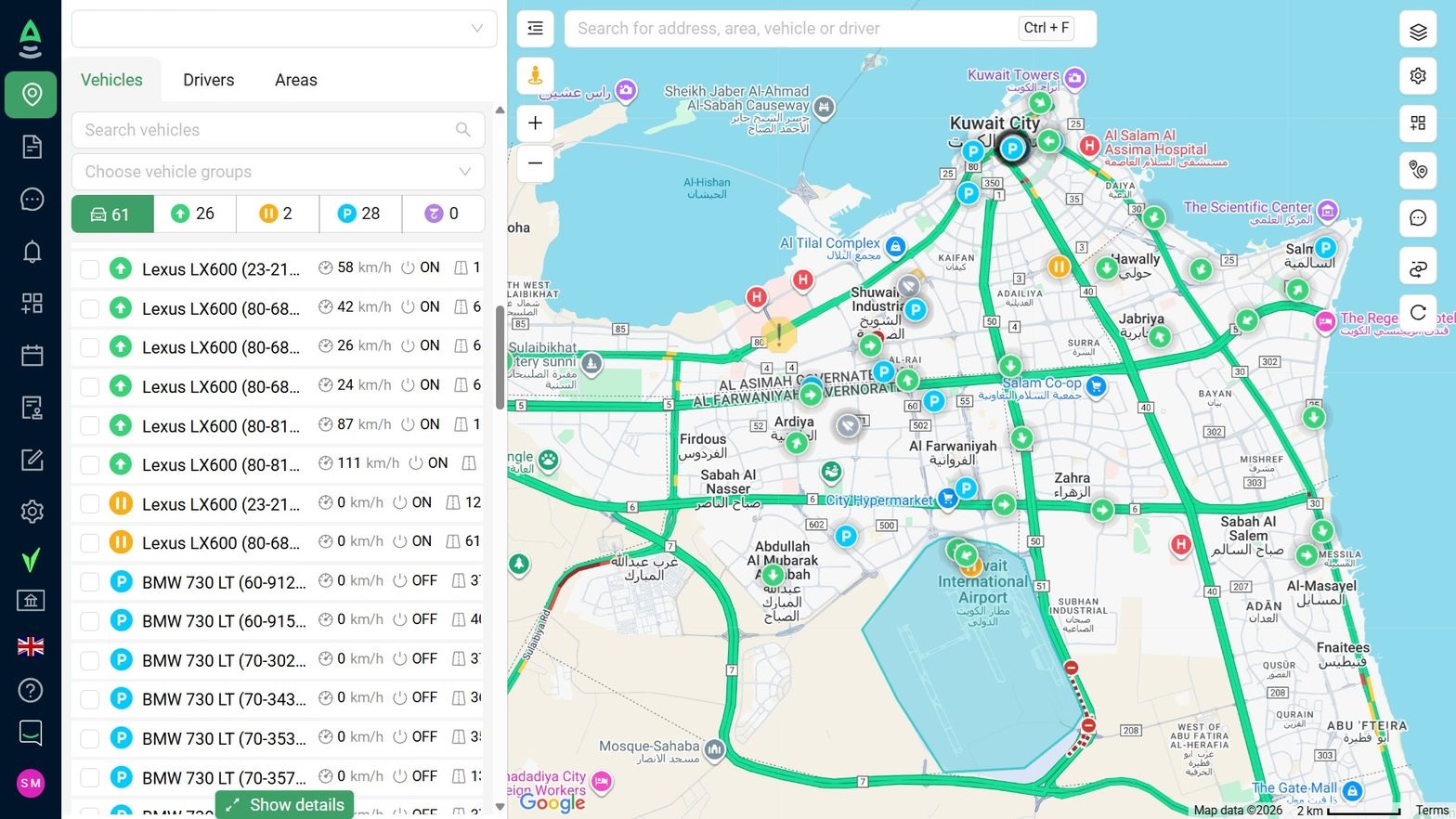Click the Street View pegman icon
The width and height of the screenshot is (1456, 819).
[x=535, y=76]
